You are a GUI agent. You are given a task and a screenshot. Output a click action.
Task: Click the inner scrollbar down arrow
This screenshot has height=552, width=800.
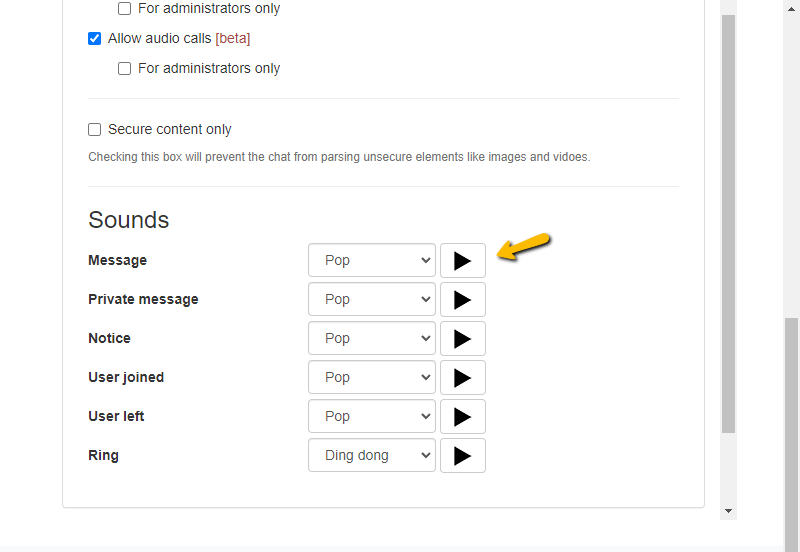(x=729, y=510)
